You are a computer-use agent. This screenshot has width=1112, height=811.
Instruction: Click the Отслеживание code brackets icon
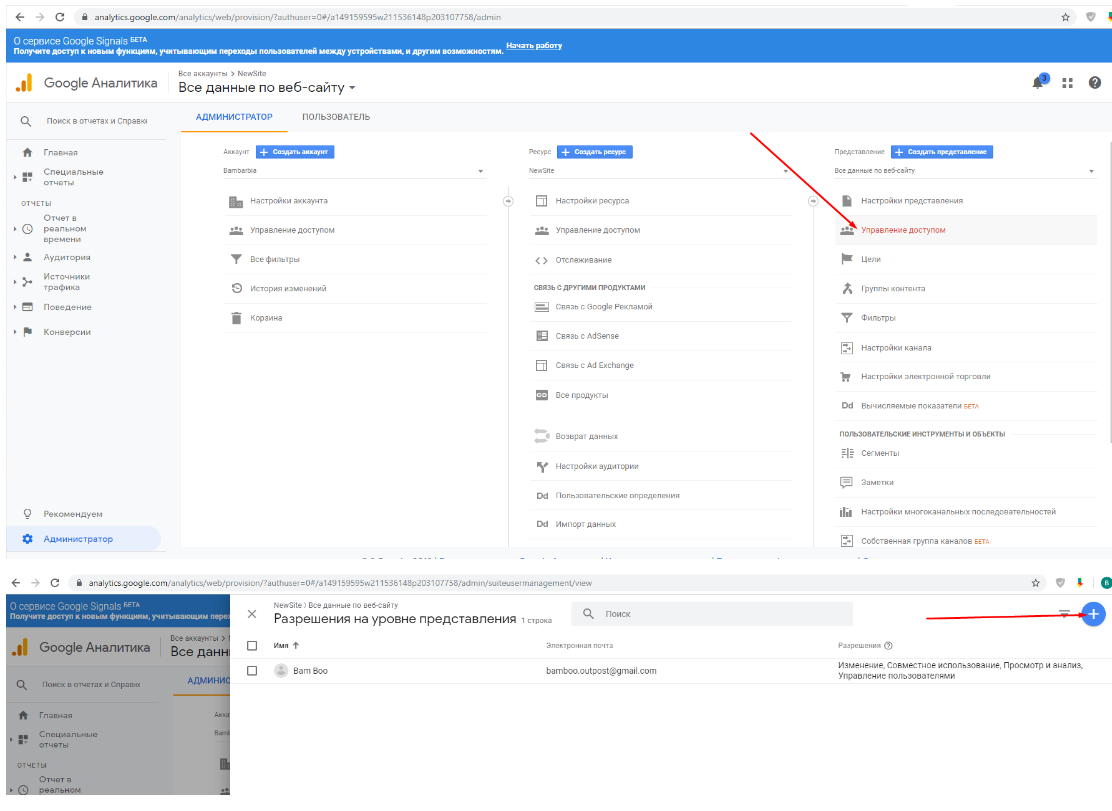(x=541, y=260)
